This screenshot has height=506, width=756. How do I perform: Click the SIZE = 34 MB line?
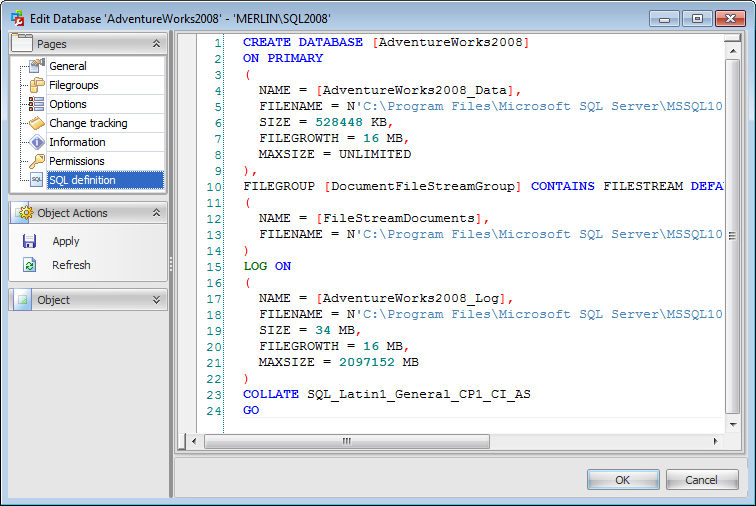[310, 330]
